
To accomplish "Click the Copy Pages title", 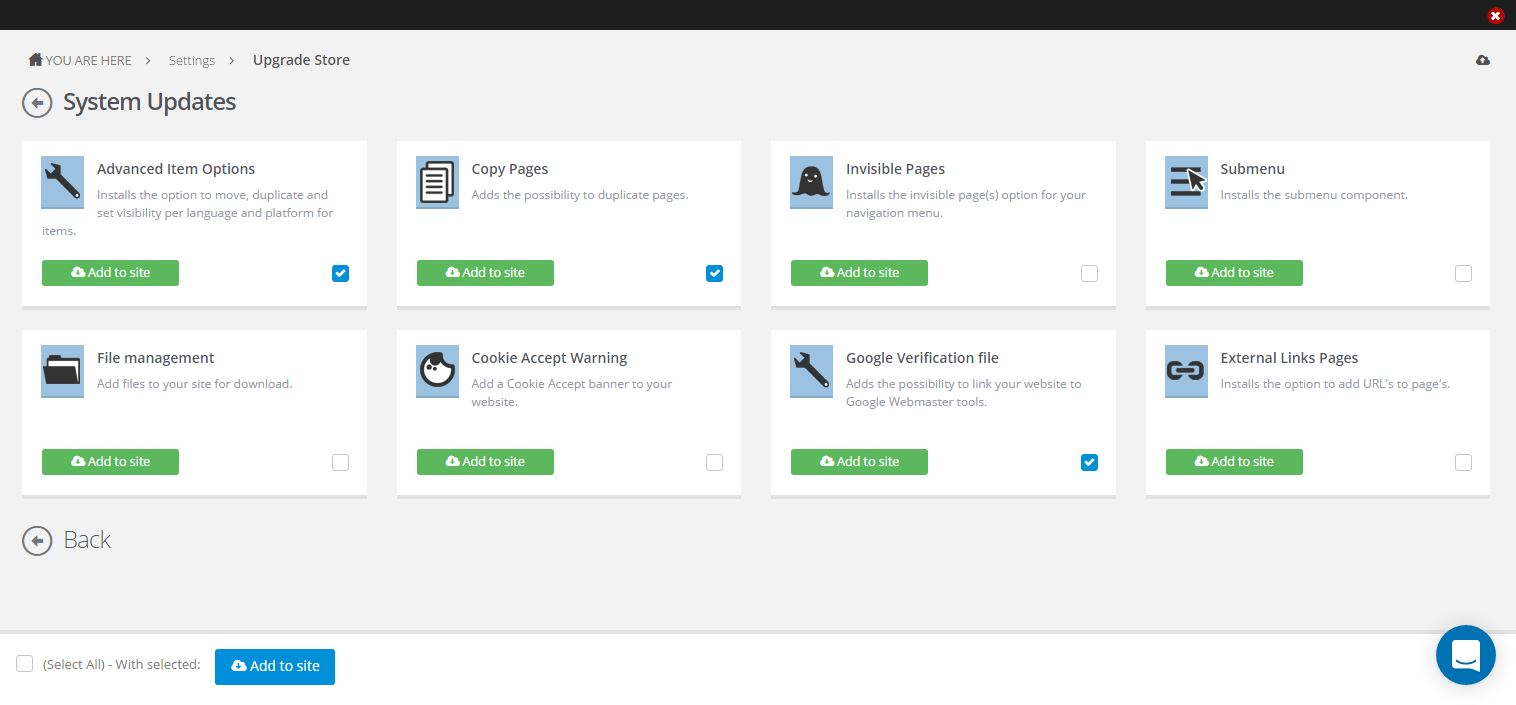I will click(x=510, y=169).
